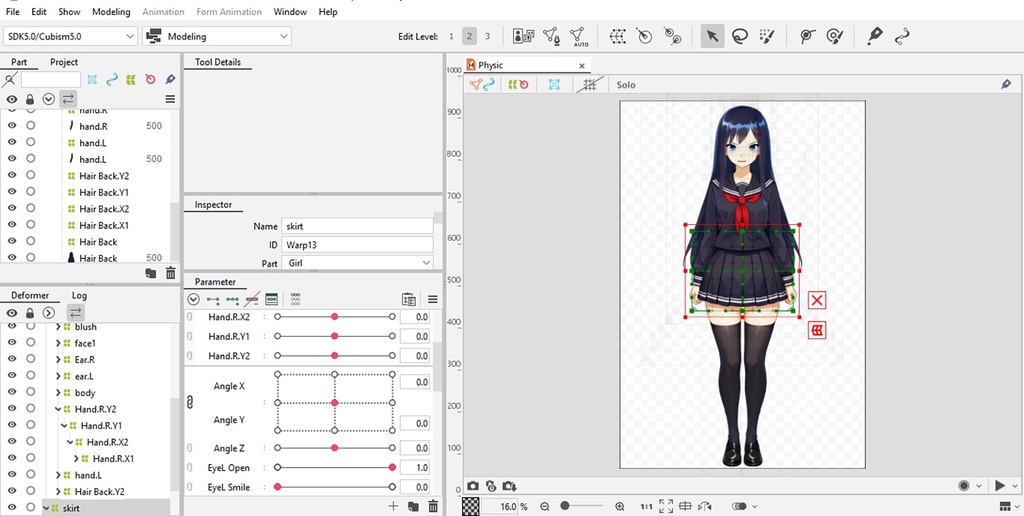This screenshot has width=1024, height=516.
Task: Toggle visibility of Hair Back.Y2 part
Action: (x=12, y=176)
